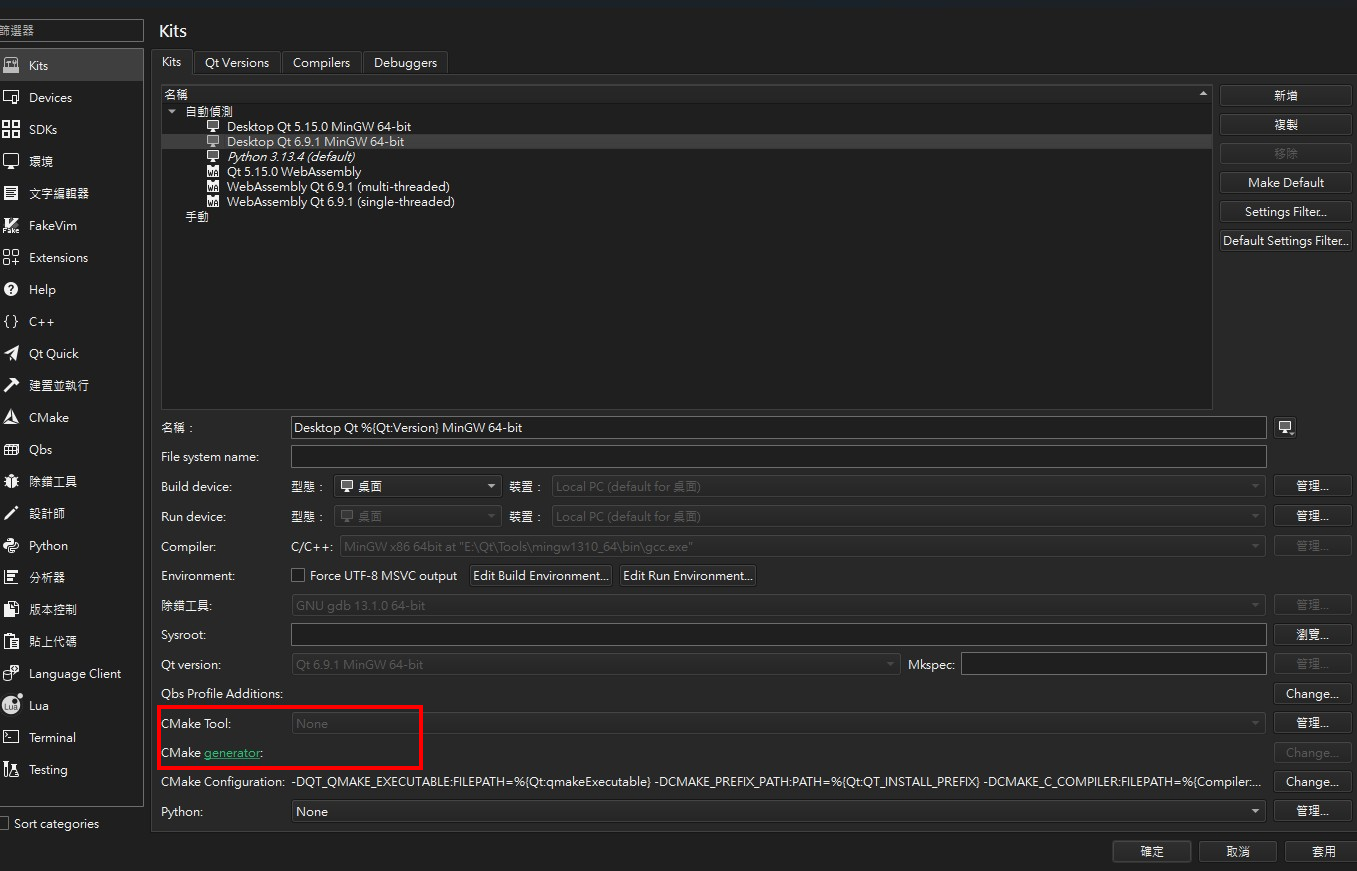Click Edit Build Environment... button
1357x871 pixels.
pos(541,575)
